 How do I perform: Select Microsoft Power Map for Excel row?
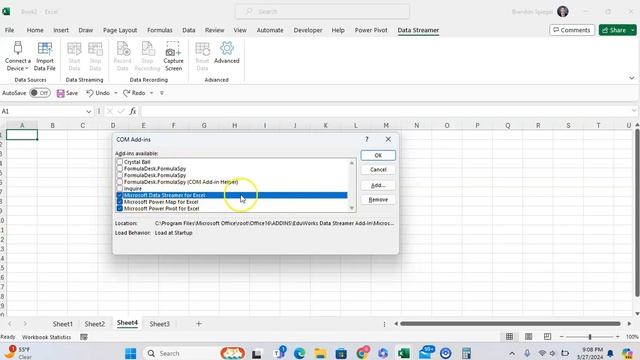click(232, 202)
